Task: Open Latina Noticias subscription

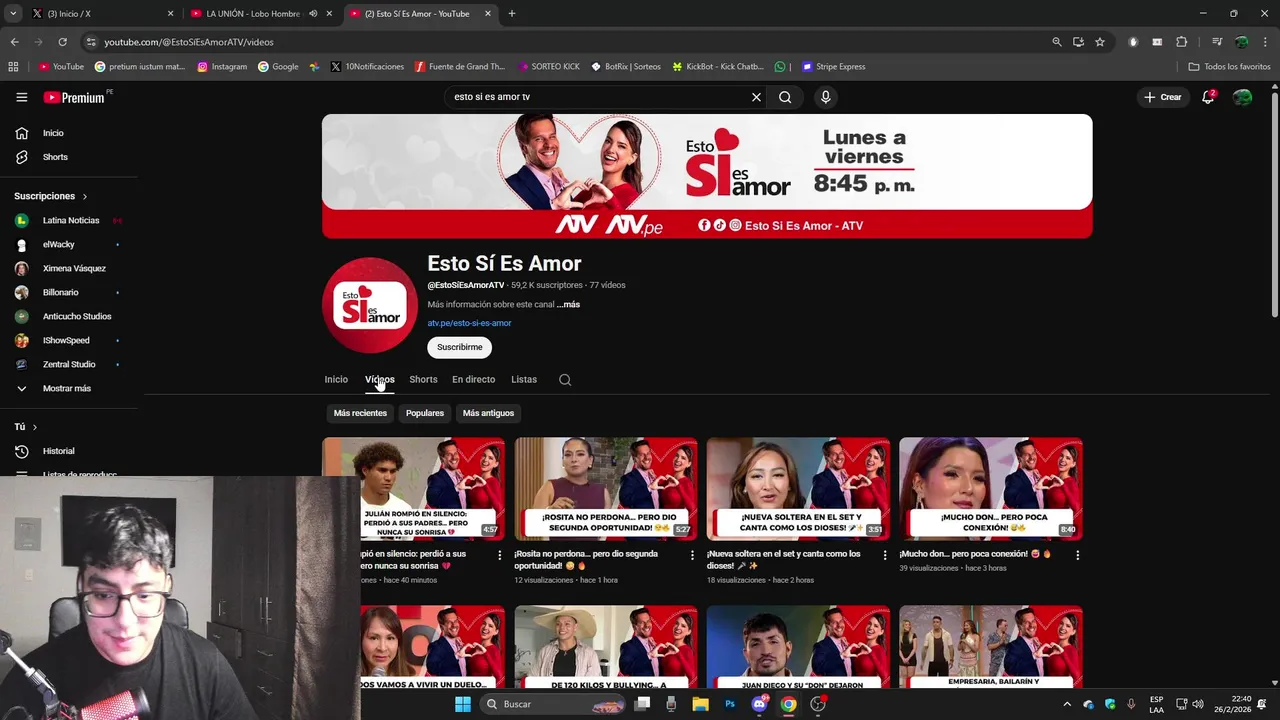Action: point(70,220)
